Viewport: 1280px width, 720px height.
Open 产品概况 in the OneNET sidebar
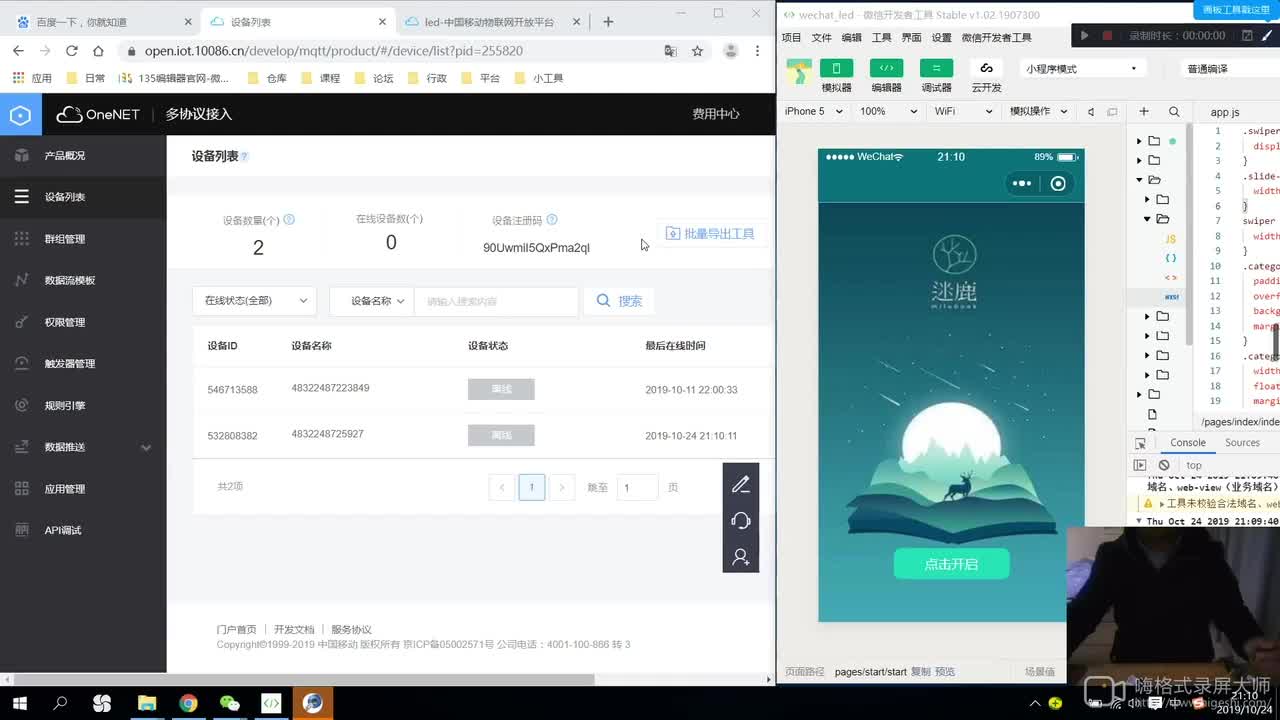click(x=64, y=156)
